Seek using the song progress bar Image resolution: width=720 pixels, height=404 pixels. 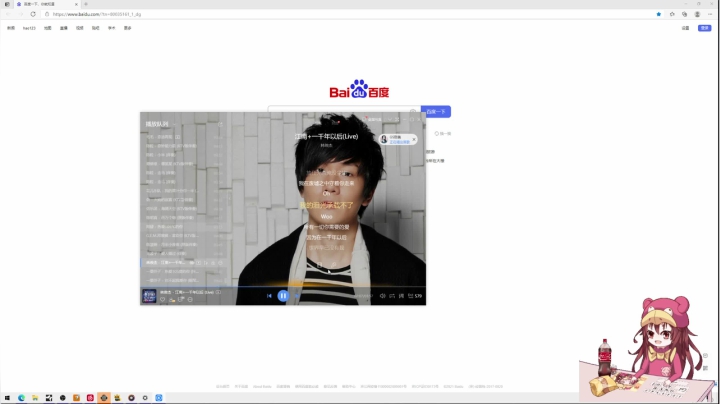tap(283, 287)
